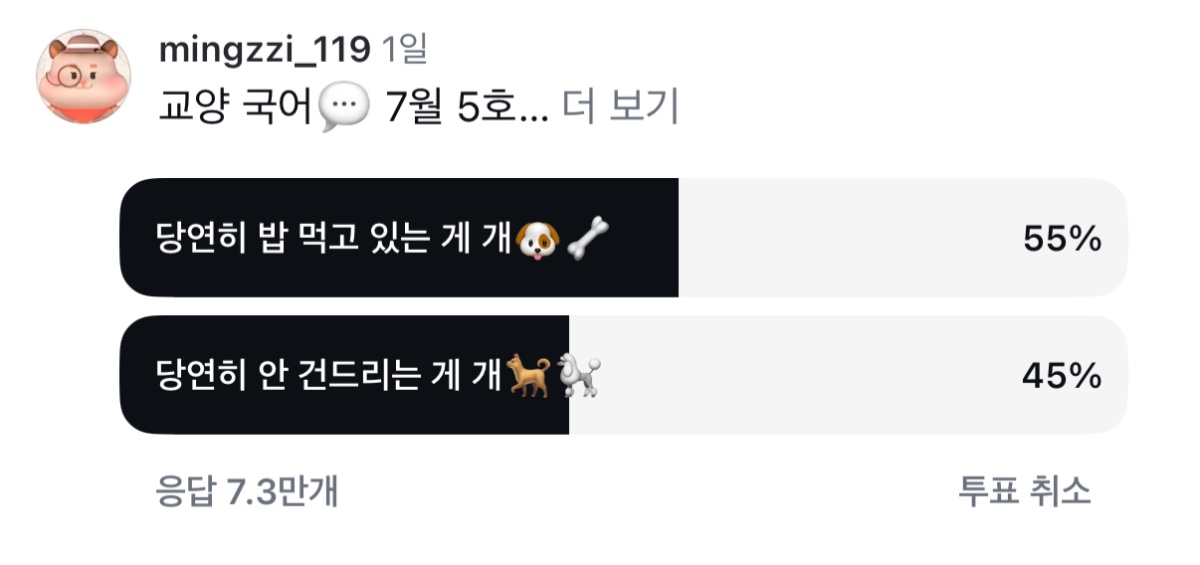Click the '1일' post timestamp

click(x=404, y=49)
